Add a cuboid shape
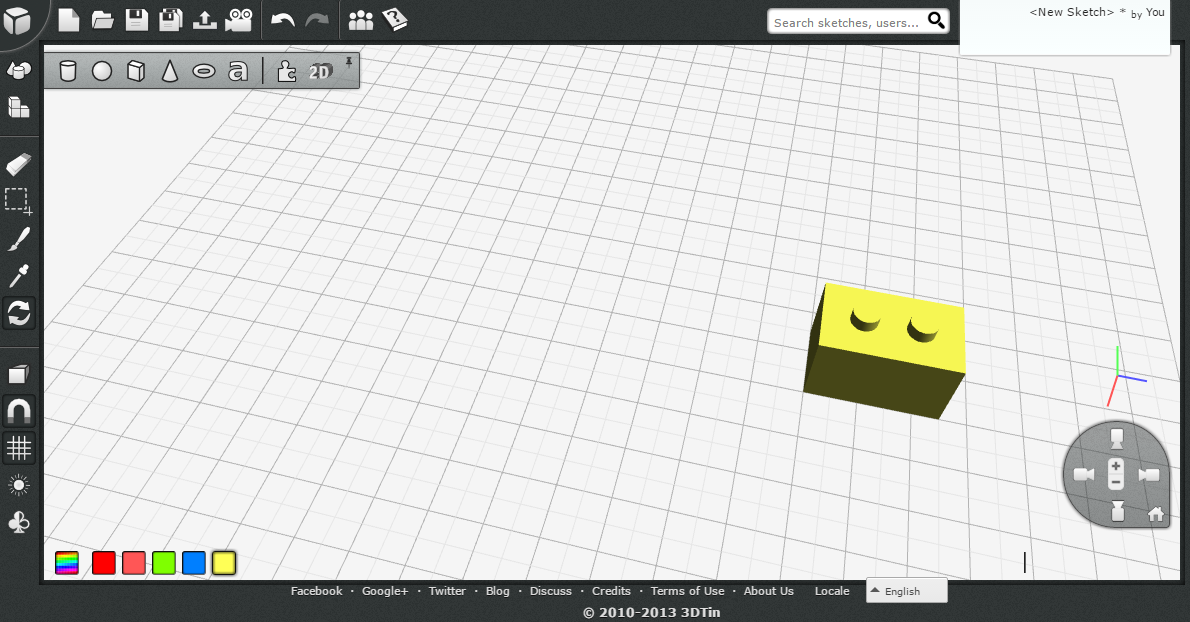Image resolution: width=1190 pixels, height=622 pixels. click(136, 71)
